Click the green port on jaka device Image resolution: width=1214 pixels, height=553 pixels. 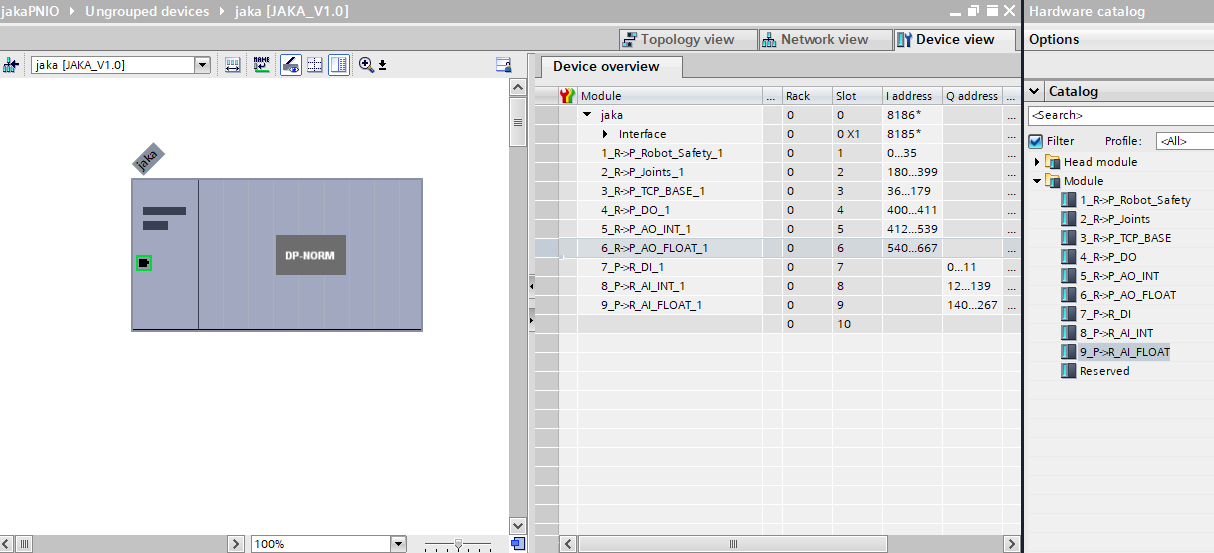tap(144, 263)
